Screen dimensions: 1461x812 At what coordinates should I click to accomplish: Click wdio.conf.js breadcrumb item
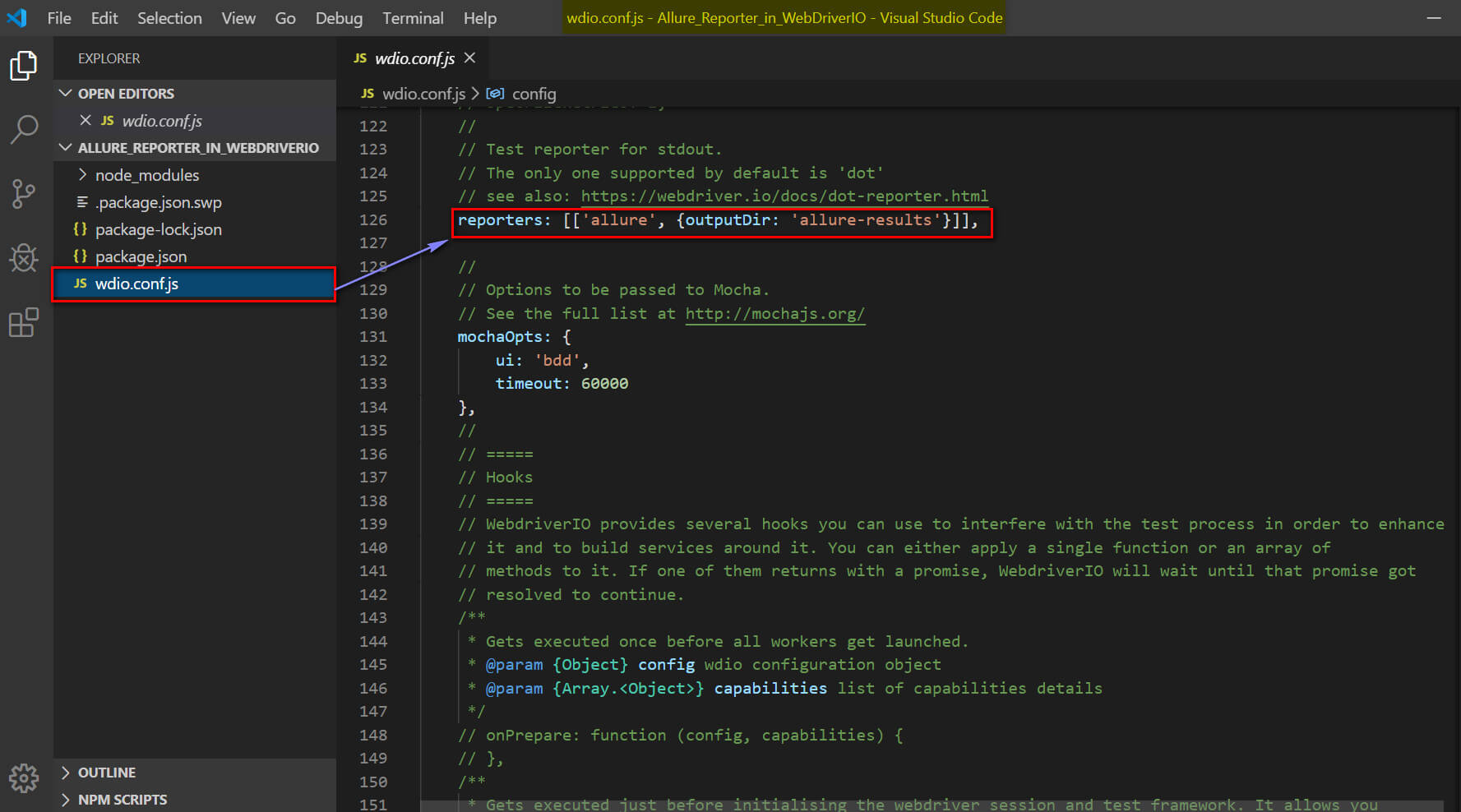[423, 94]
